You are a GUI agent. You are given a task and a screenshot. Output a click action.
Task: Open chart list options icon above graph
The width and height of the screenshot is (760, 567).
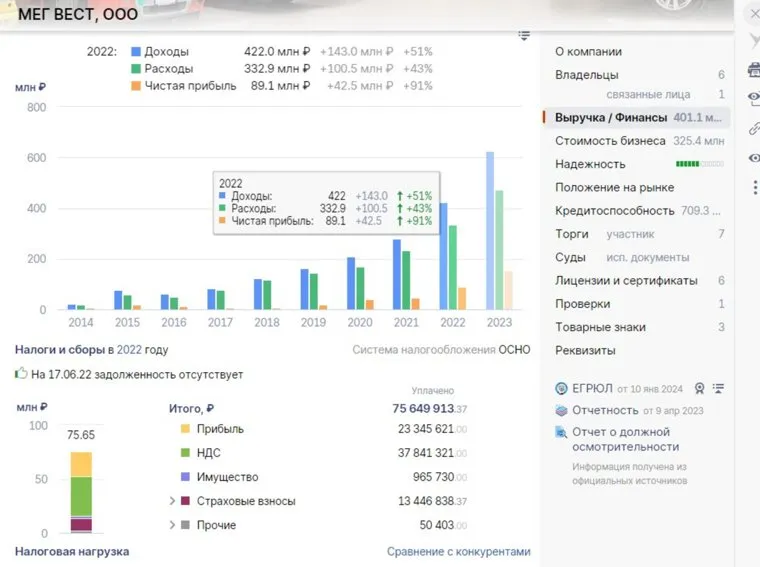pos(524,35)
